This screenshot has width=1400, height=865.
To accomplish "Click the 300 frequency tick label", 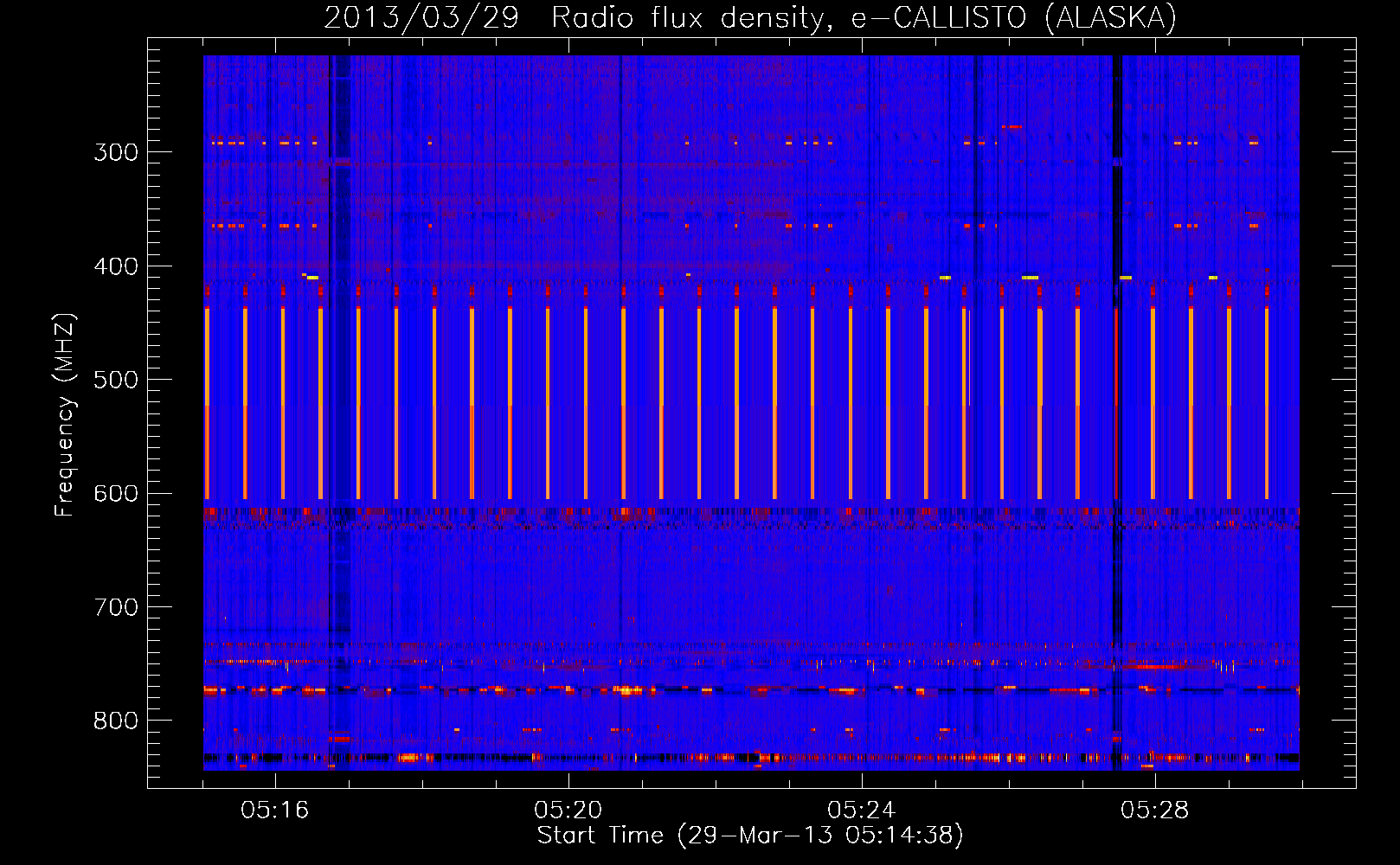I will click(x=116, y=152).
